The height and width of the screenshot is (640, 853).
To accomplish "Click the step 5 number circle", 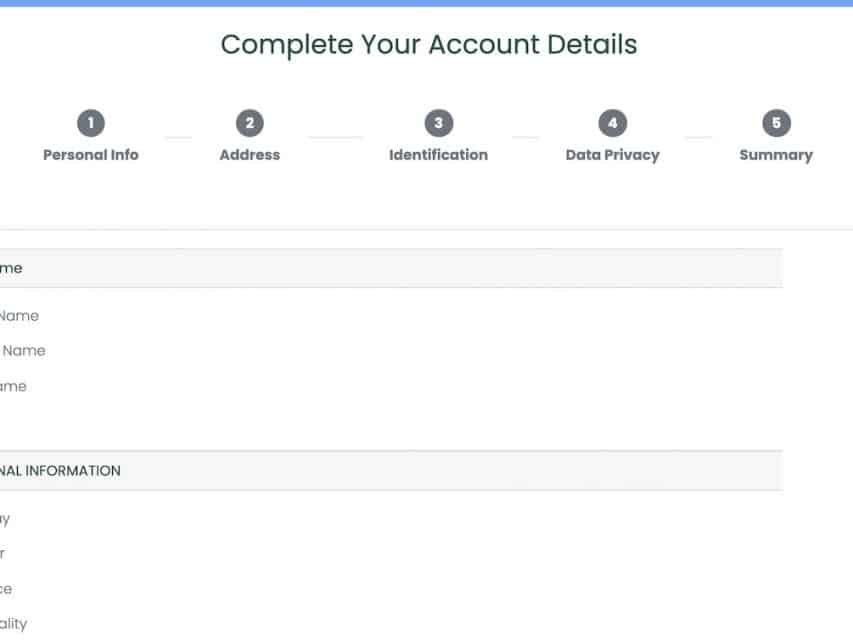I will 776,123.
